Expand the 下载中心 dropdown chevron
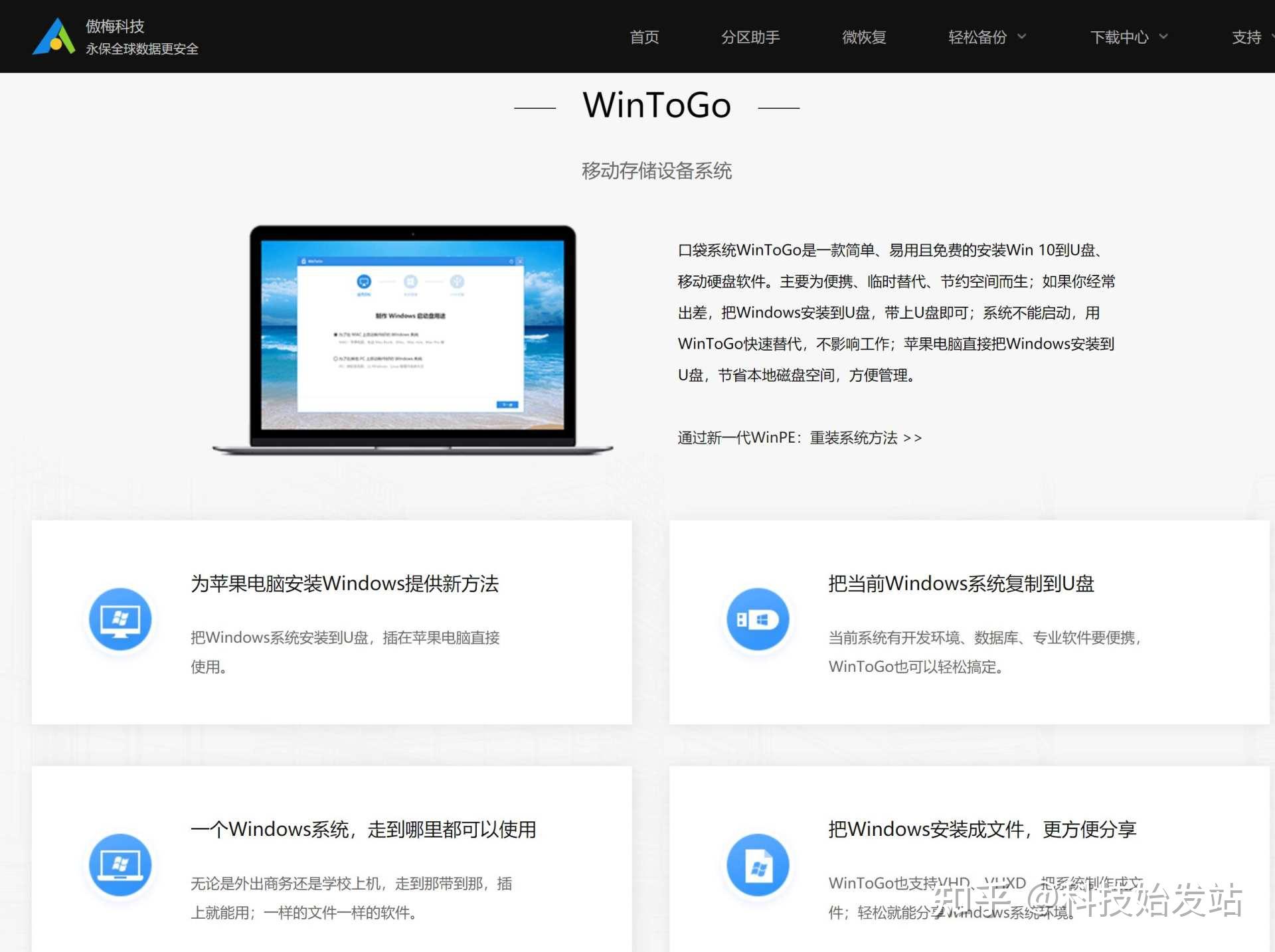The height and width of the screenshot is (952, 1275). tap(1163, 37)
